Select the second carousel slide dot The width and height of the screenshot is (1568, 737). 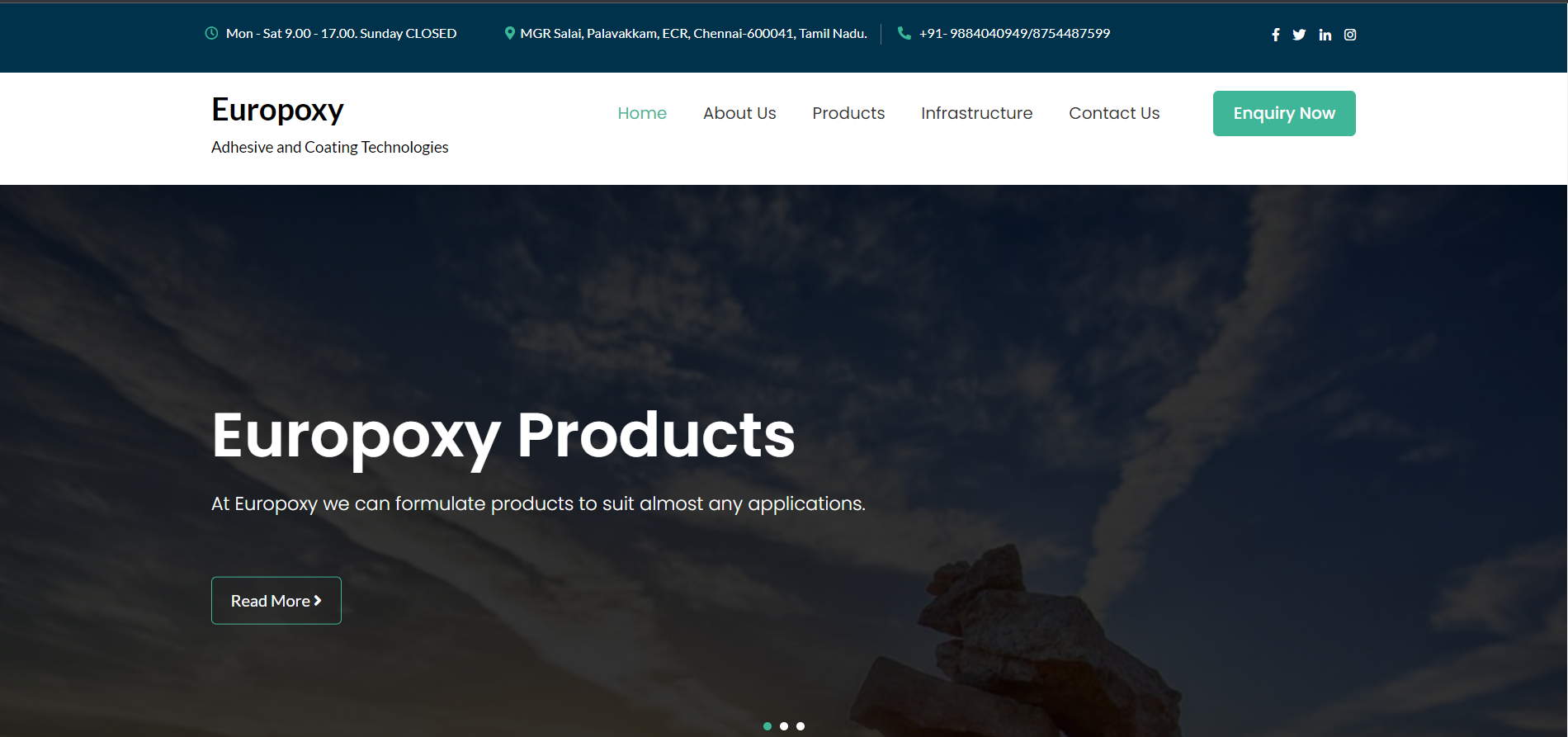(784, 726)
